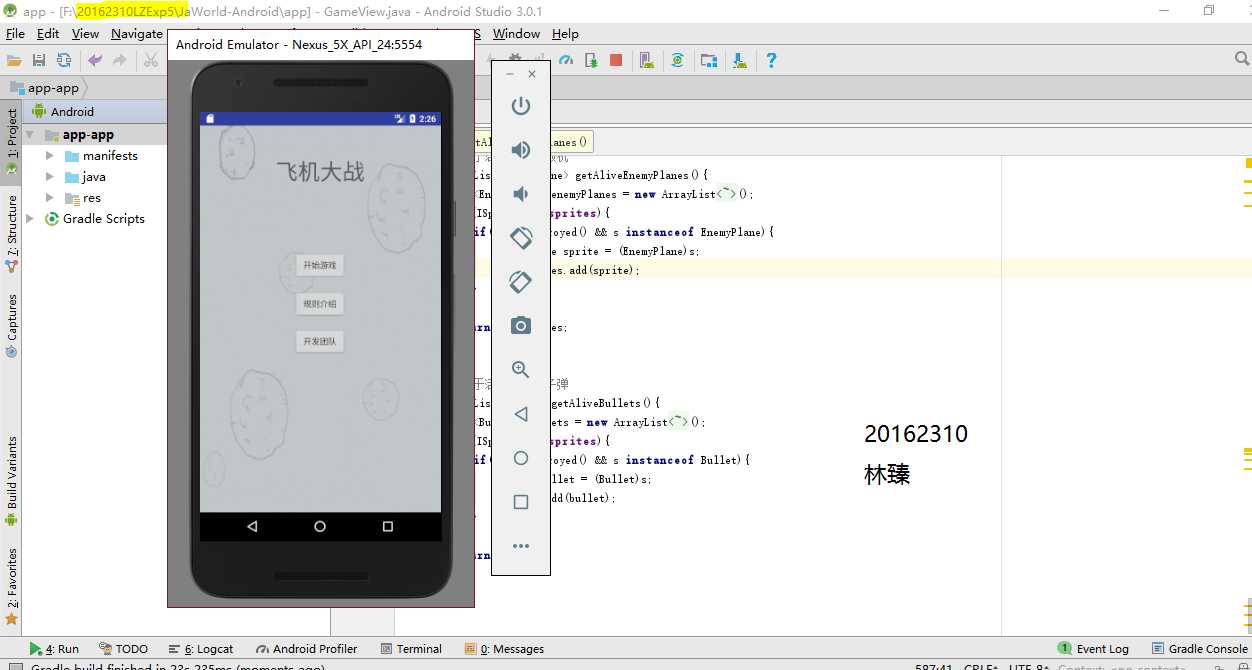The image size is (1252, 670).
Task: Tap phone screen Home navigation button
Action: pyautogui.click(x=320, y=526)
